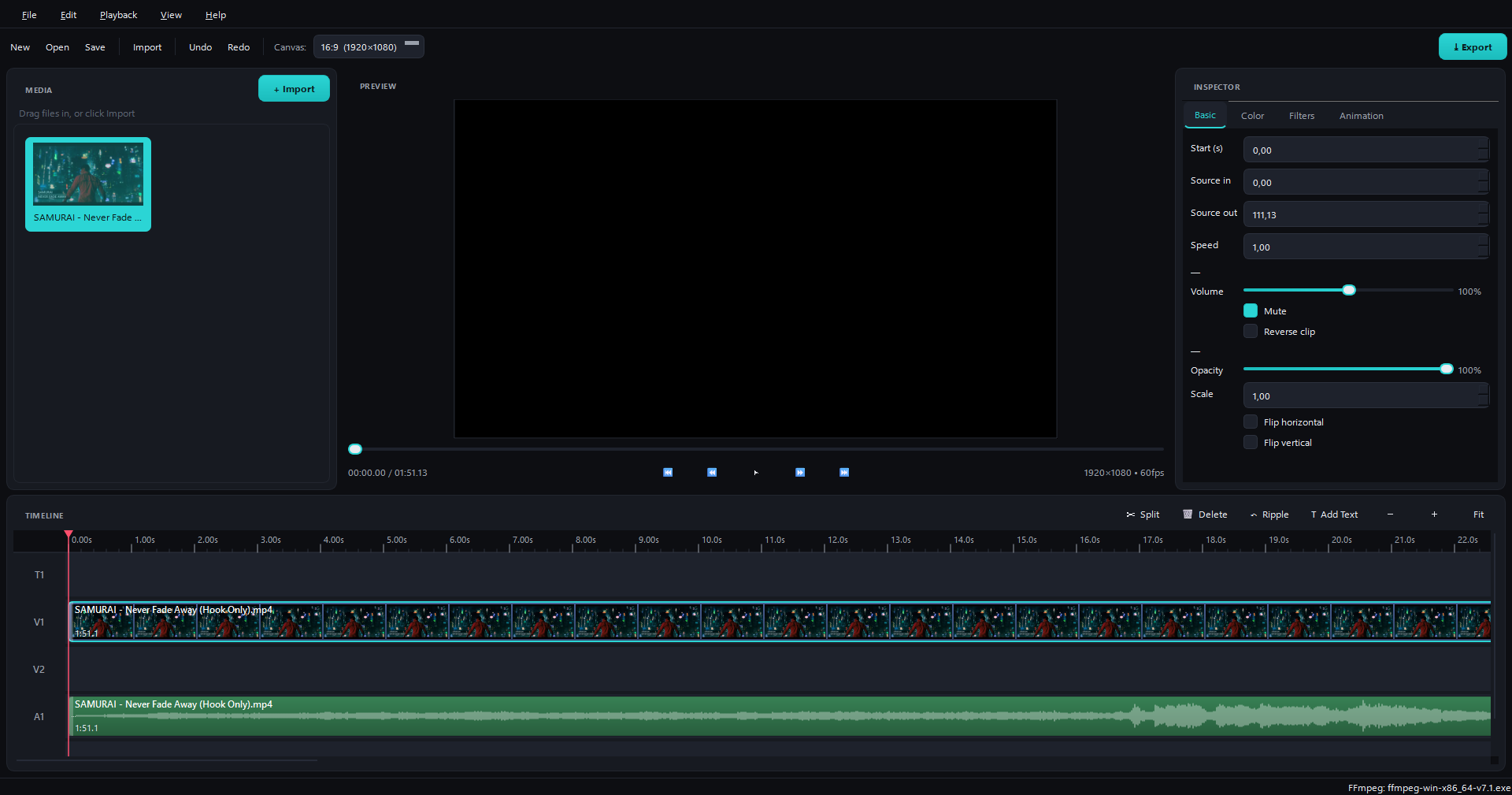
Task: Zoom in the timeline with plus
Action: [1434, 515]
